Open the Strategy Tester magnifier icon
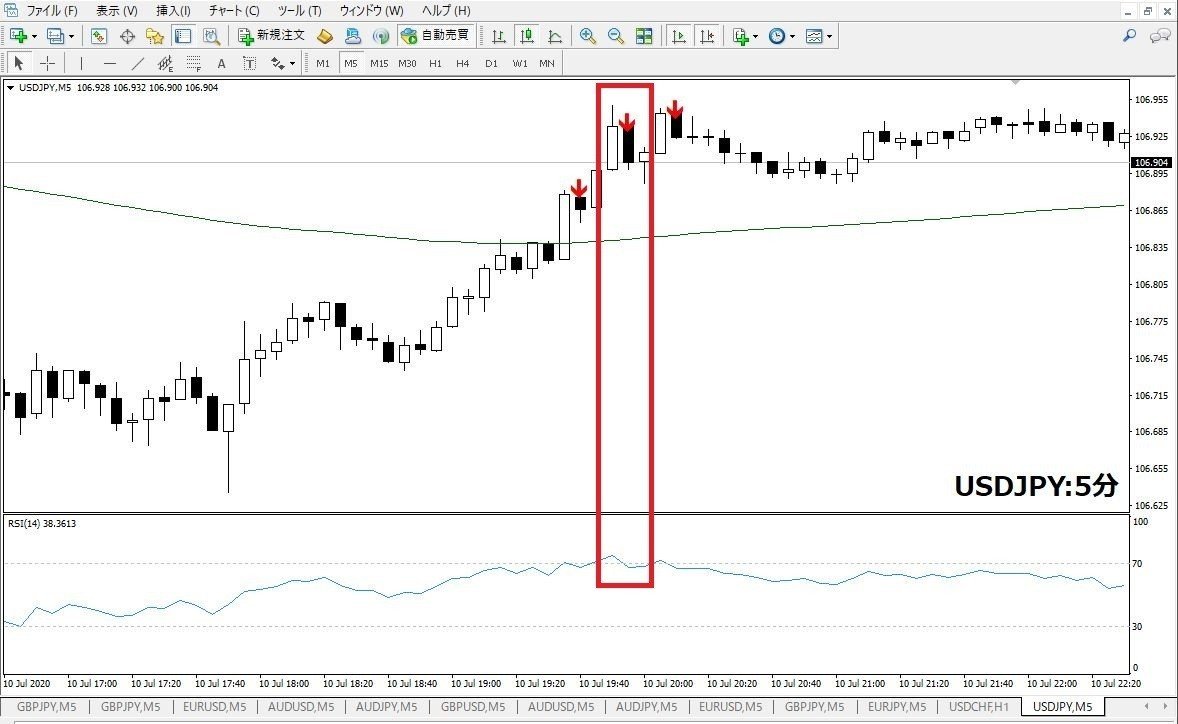 point(211,35)
